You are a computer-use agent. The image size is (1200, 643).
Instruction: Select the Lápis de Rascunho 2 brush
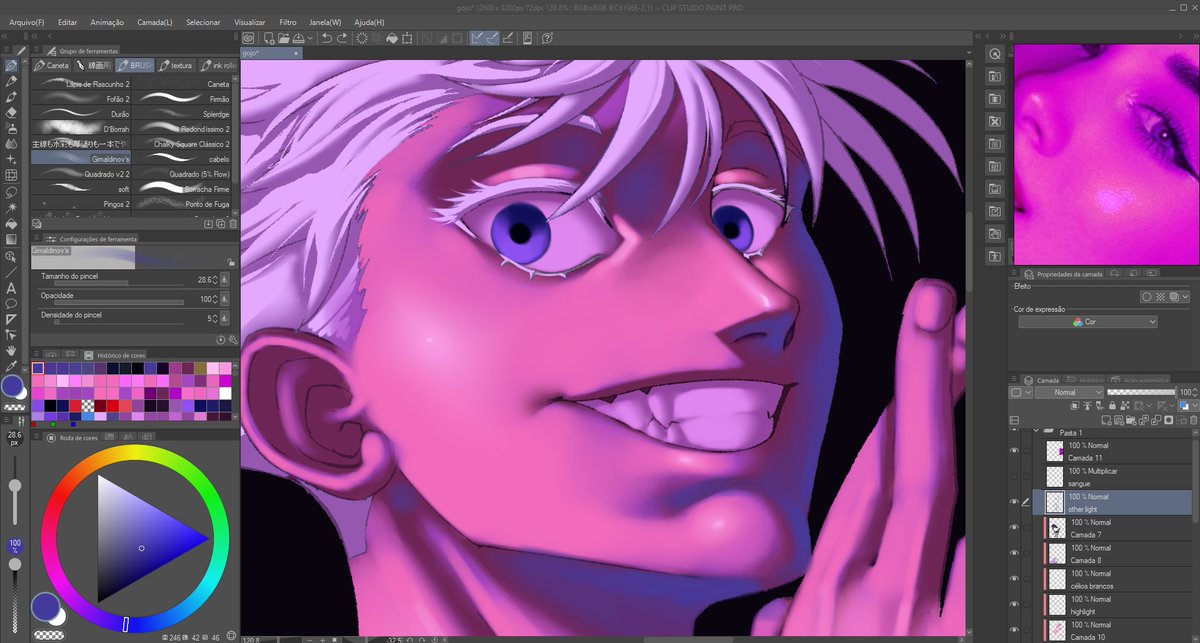pos(83,84)
